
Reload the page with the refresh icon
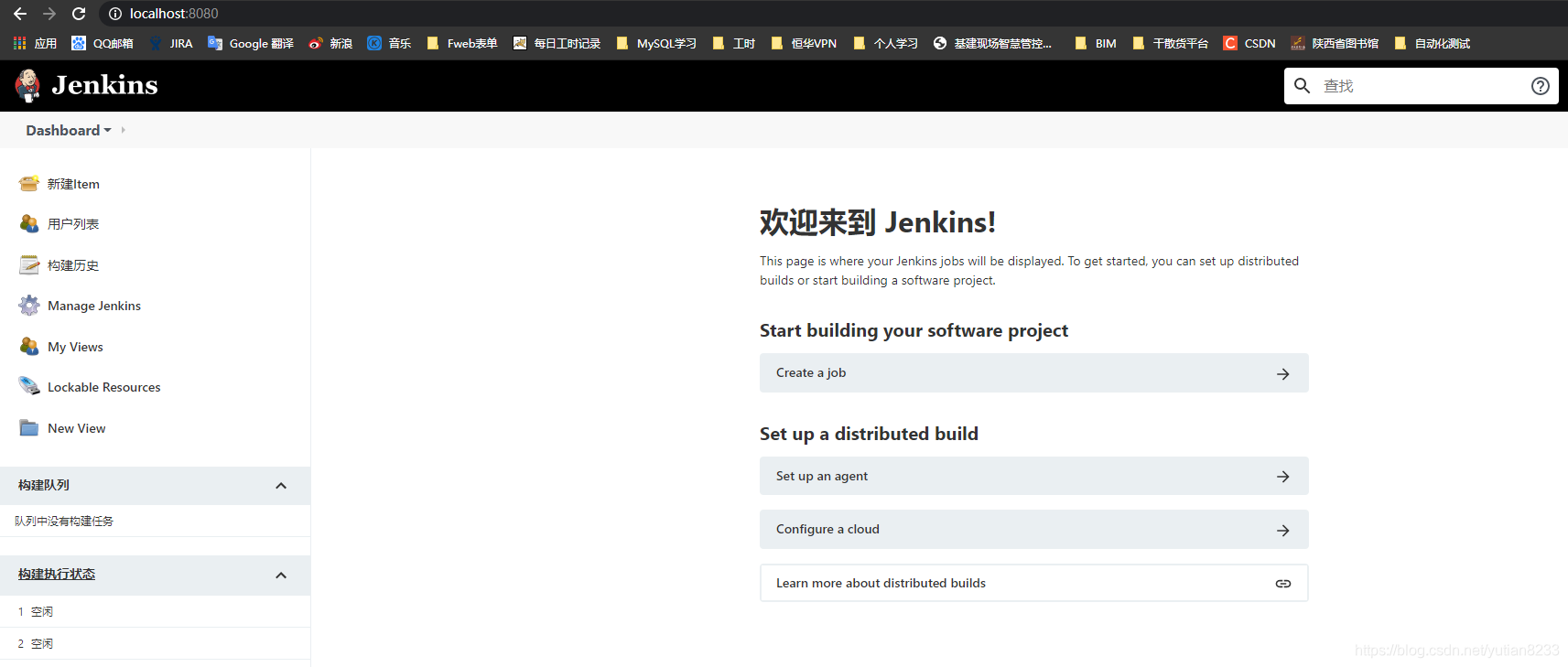coord(79,14)
